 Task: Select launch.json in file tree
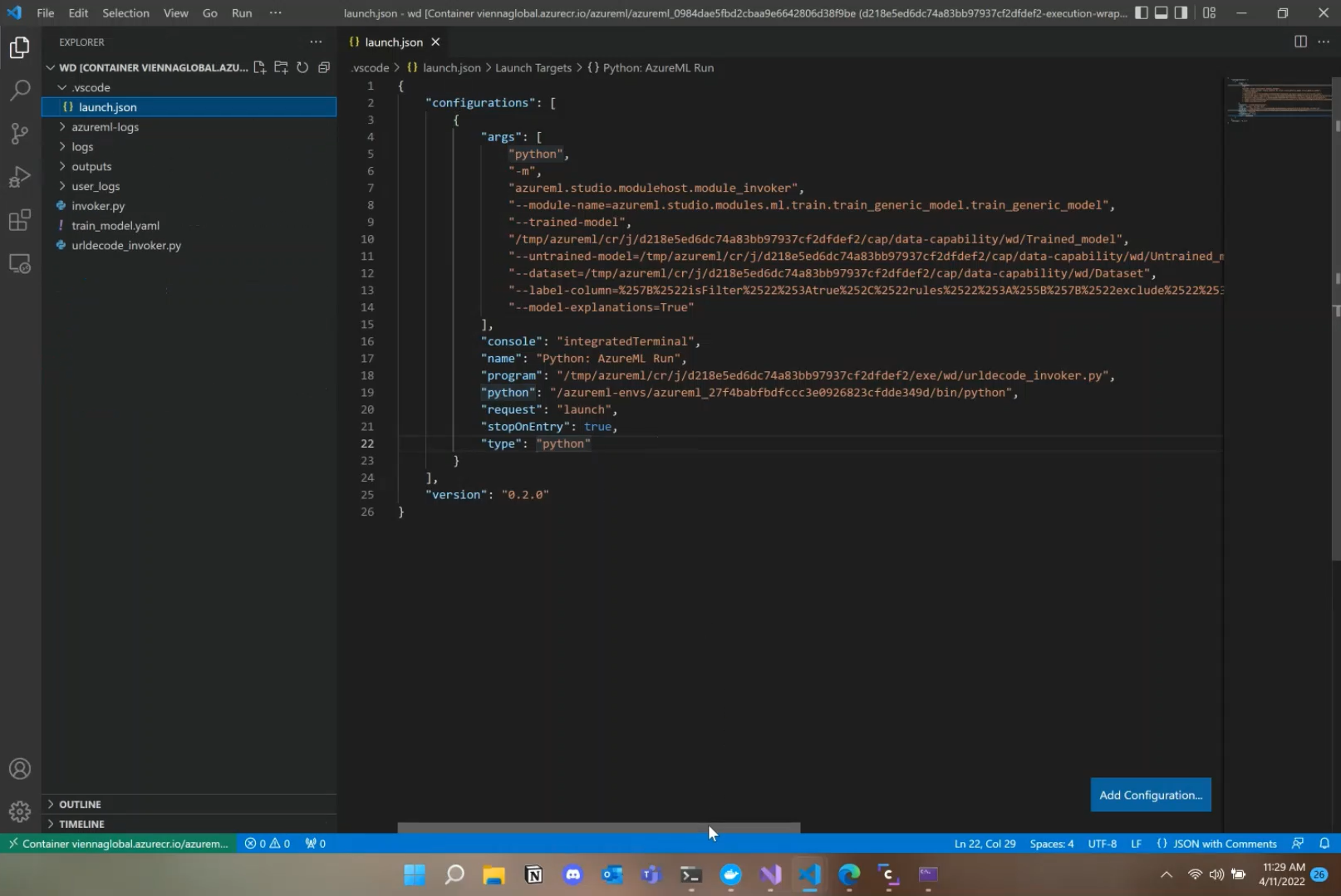coord(189,107)
